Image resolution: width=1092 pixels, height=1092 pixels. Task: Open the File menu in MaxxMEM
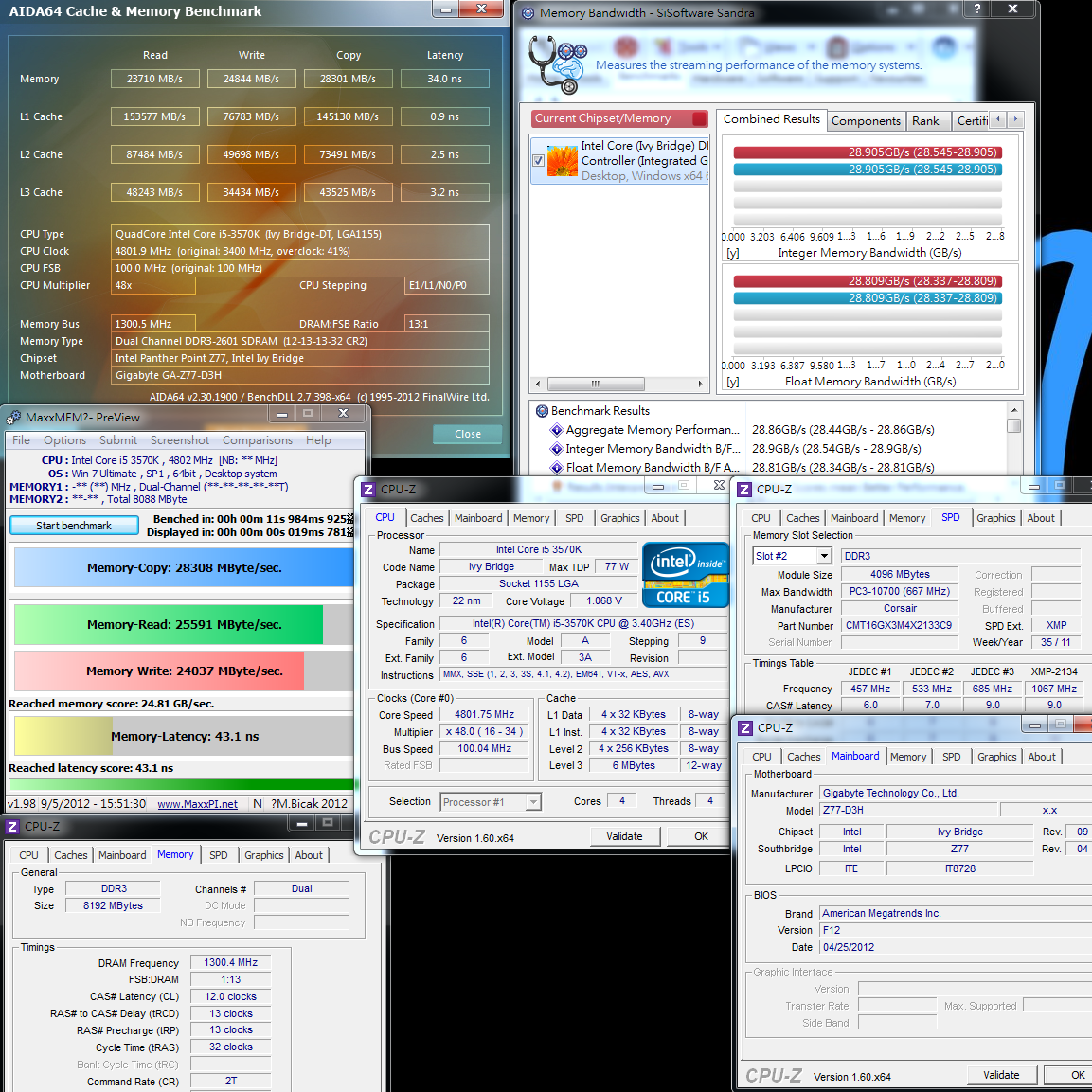pyautogui.click(x=21, y=440)
